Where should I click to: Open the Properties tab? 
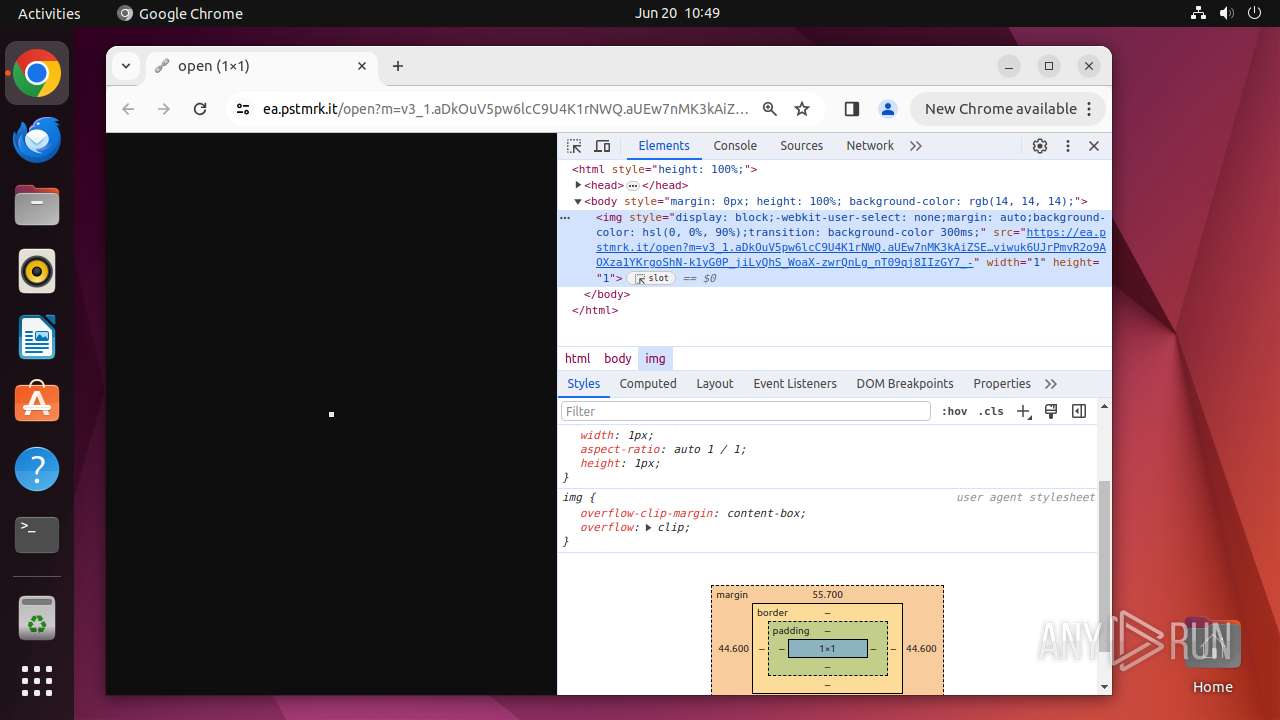click(x=1002, y=384)
